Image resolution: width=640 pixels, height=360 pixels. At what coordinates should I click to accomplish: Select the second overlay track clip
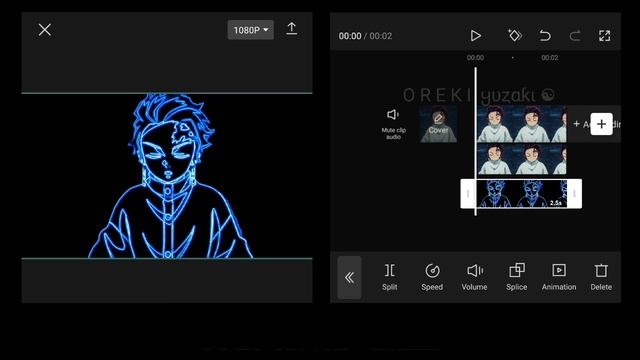[522, 159]
